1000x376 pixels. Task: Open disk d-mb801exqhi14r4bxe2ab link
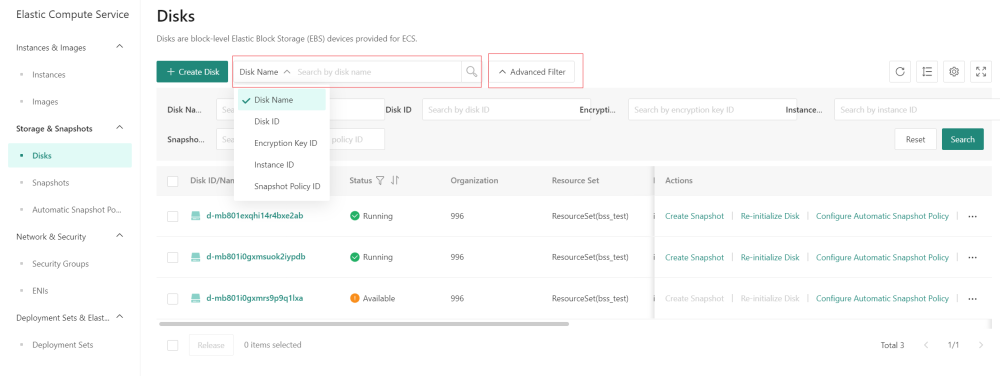point(255,215)
